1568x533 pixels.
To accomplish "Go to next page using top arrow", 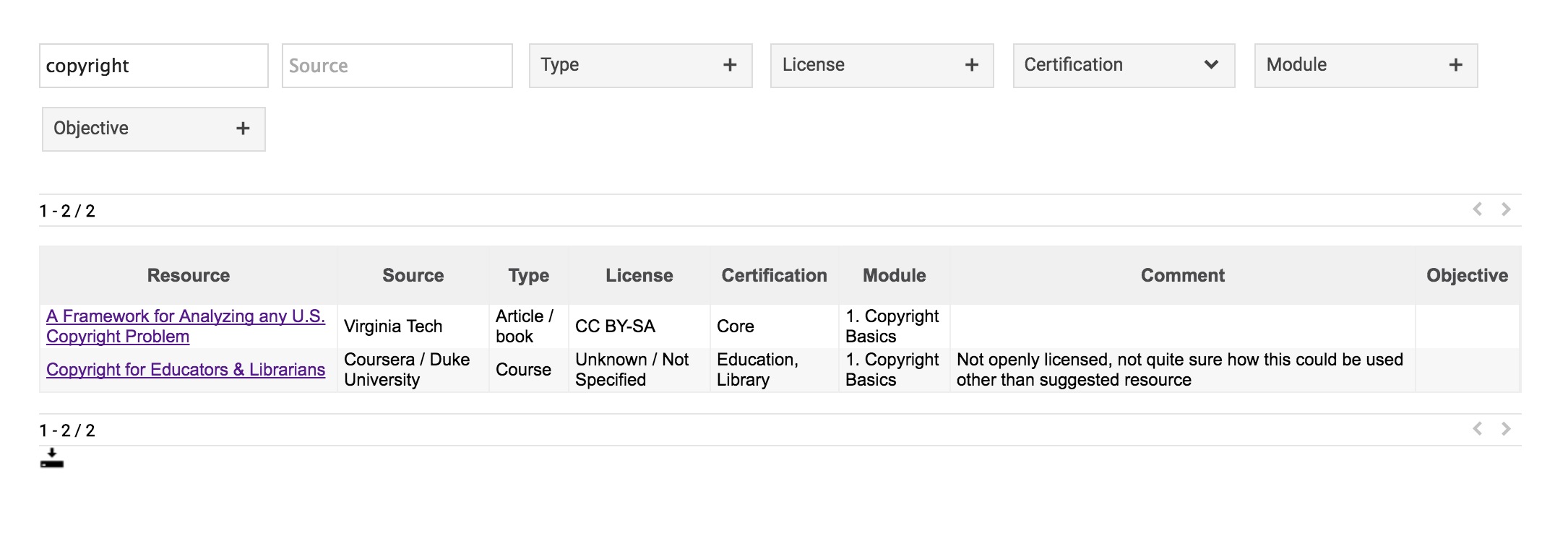I will click(x=1506, y=209).
